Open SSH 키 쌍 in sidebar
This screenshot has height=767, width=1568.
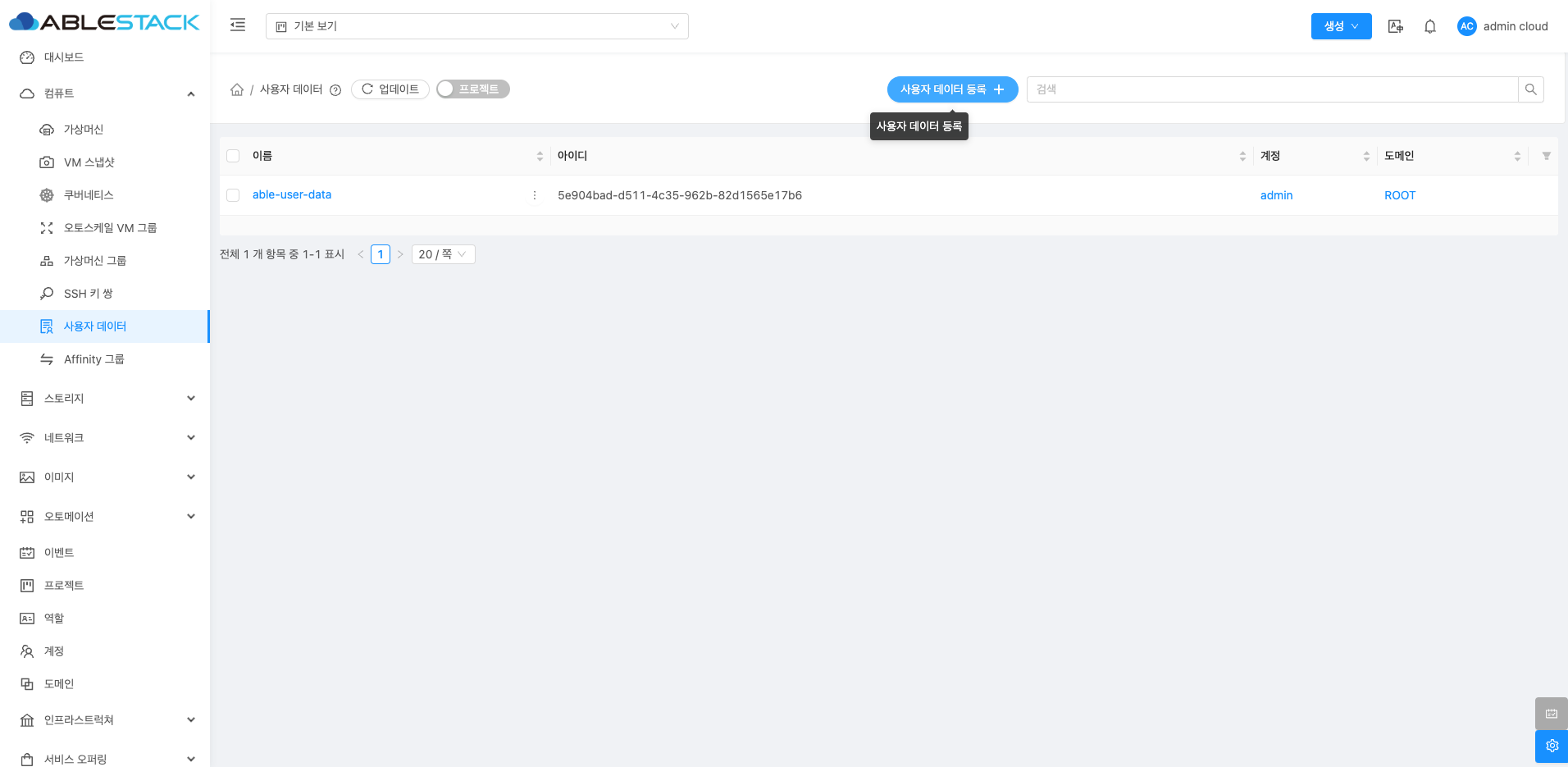click(x=105, y=294)
